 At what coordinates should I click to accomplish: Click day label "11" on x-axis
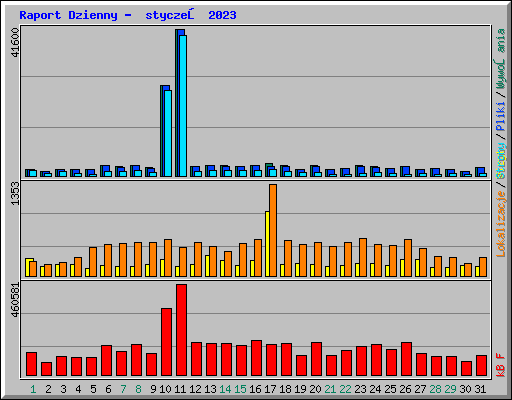click(180, 389)
